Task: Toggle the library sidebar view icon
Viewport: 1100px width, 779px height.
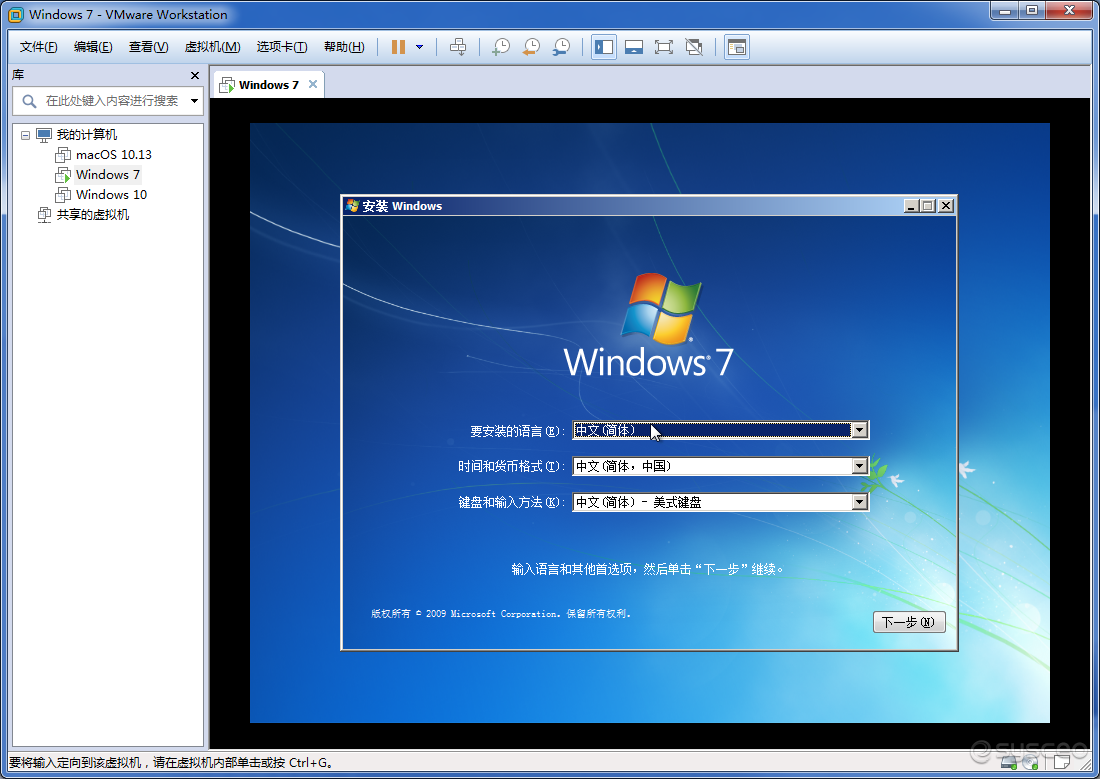Action: point(604,47)
